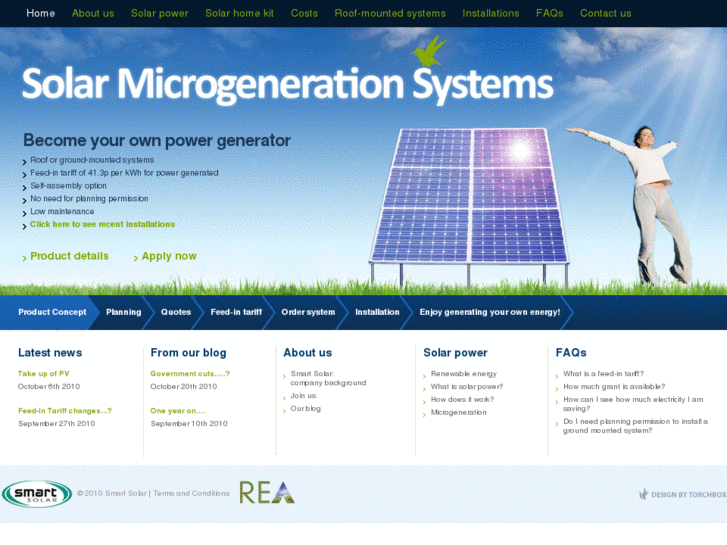Click the 'October 6th 2010' date
The image size is (727, 545).
click(x=49, y=386)
